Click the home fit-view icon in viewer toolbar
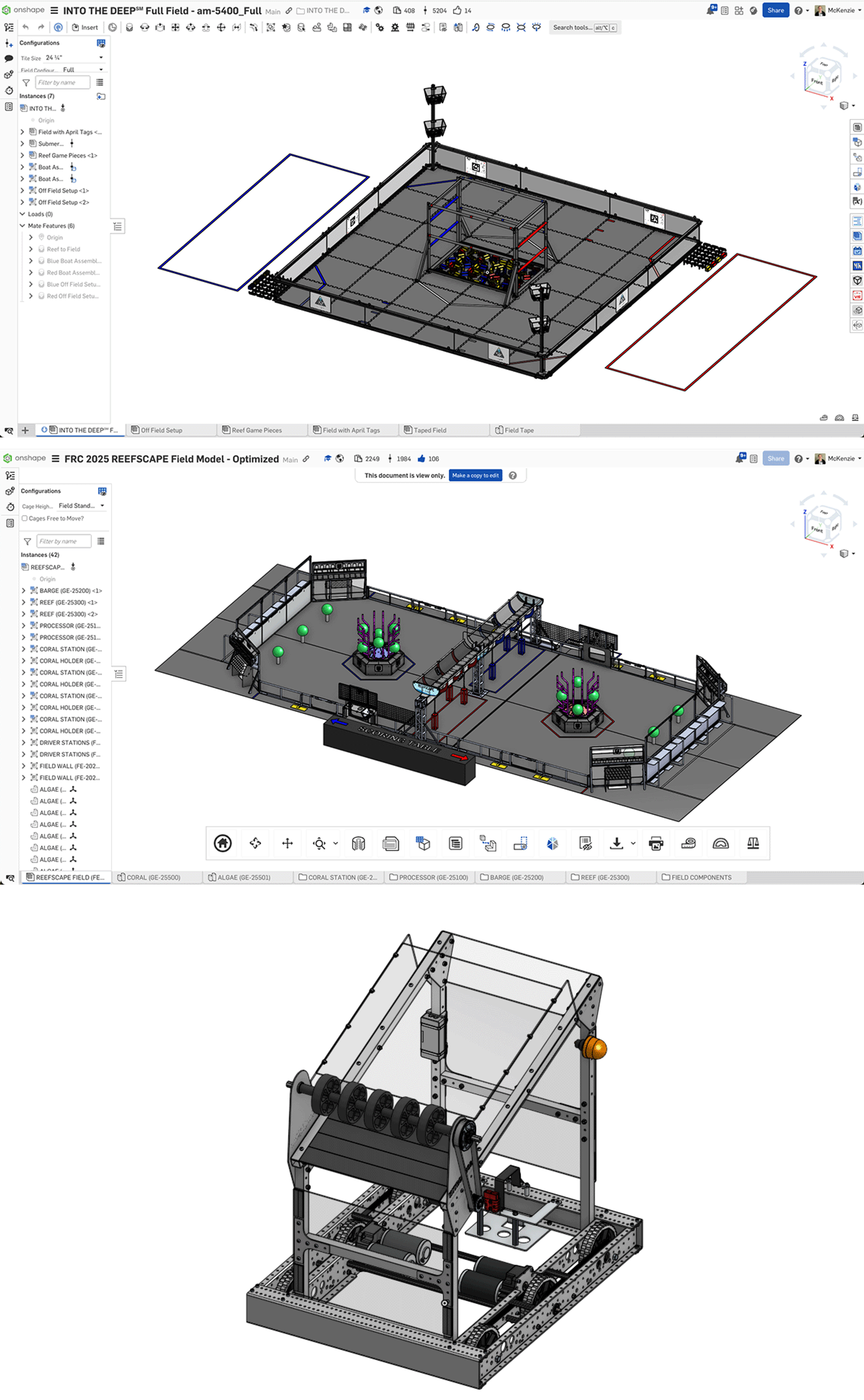Image resolution: width=864 pixels, height=1400 pixels. pyautogui.click(x=222, y=843)
